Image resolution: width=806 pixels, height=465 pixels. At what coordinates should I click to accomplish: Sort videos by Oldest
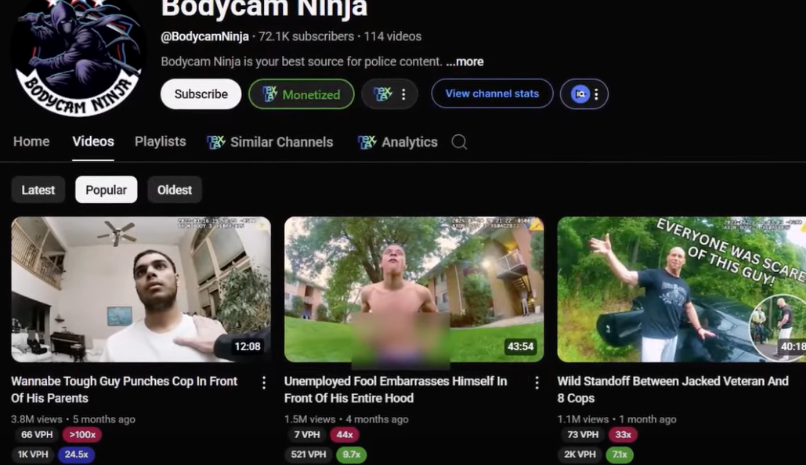click(x=174, y=190)
